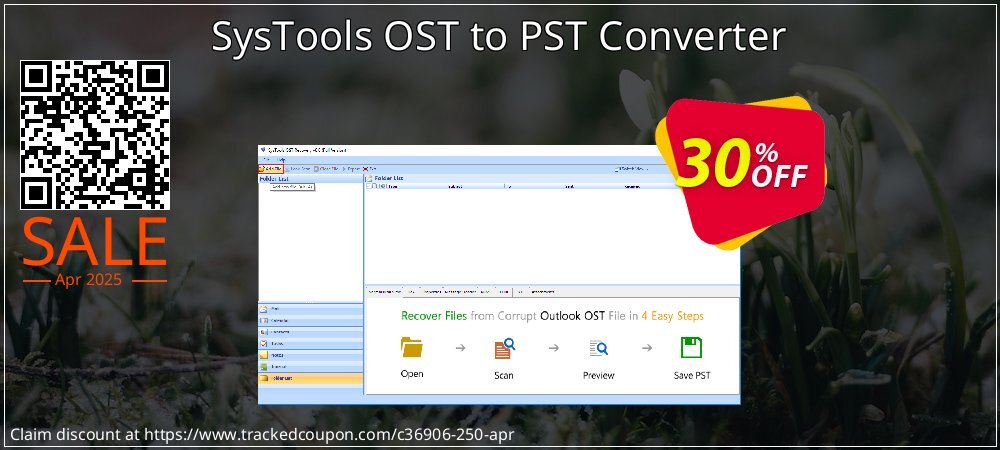Click the Load Scan toolbar button
The width and height of the screenshot is (1000, 450).
[x=298, y=169]
